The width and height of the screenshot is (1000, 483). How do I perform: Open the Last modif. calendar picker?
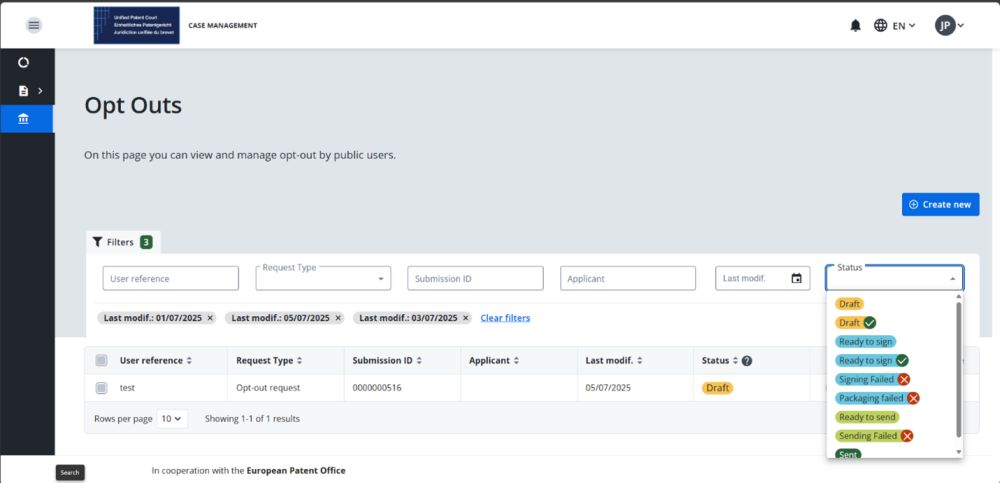tap(796, 278)
